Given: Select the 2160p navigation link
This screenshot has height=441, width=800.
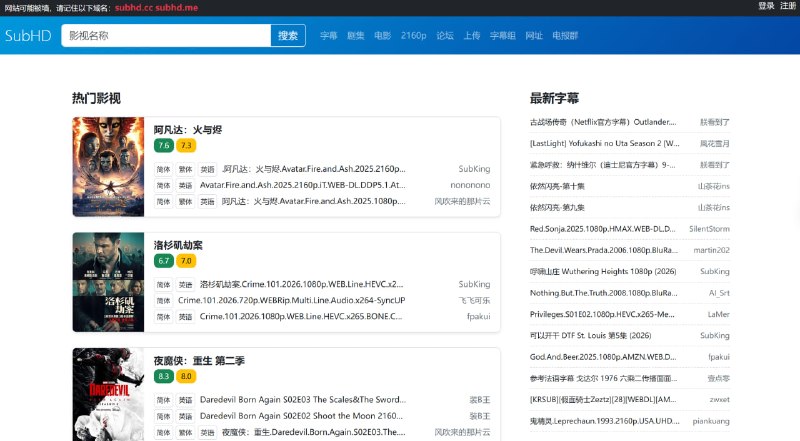Looking at the screenshot, I should [413, 36].
